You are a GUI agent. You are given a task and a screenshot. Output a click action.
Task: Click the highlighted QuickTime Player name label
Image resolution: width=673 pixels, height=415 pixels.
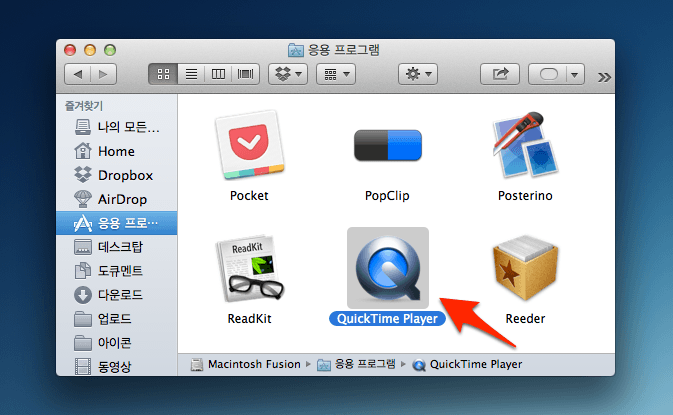[387, 319]
